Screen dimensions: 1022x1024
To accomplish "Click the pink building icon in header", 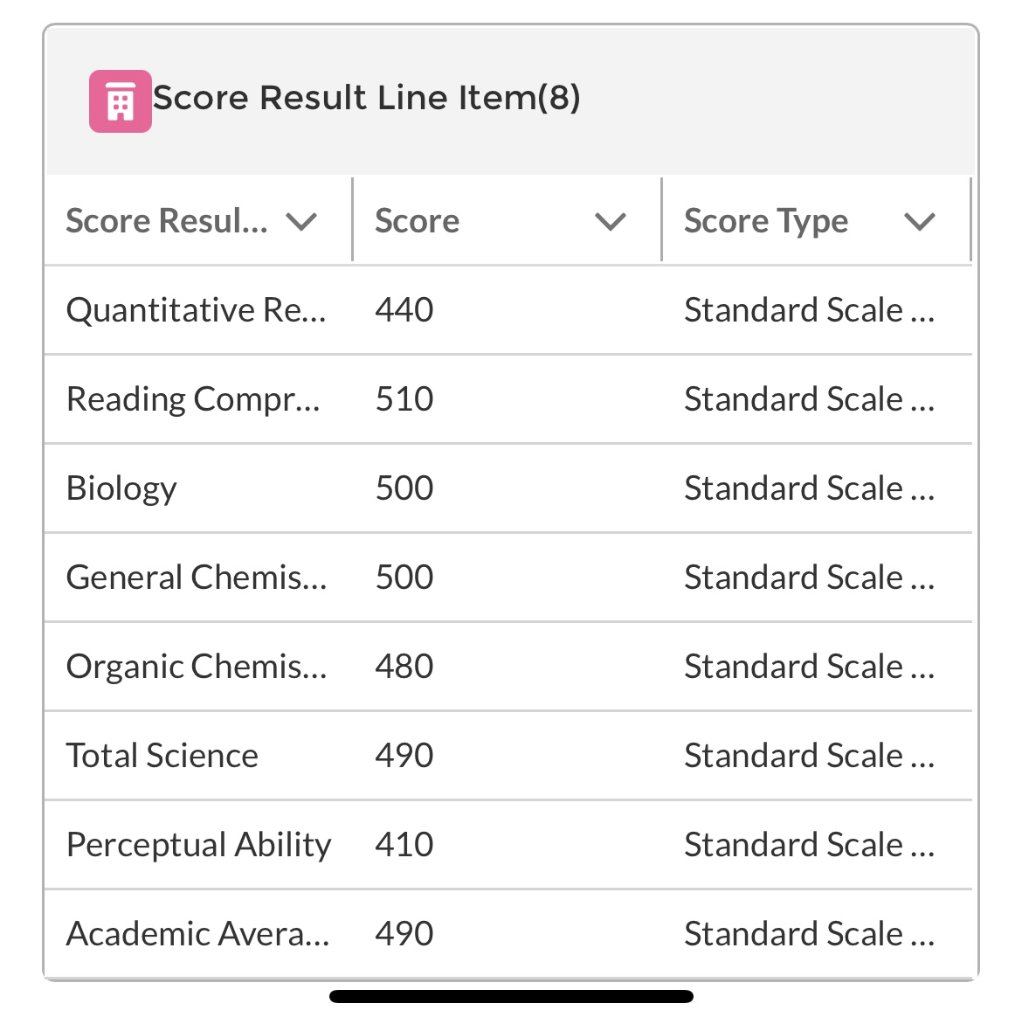I will tap(120, 101).
